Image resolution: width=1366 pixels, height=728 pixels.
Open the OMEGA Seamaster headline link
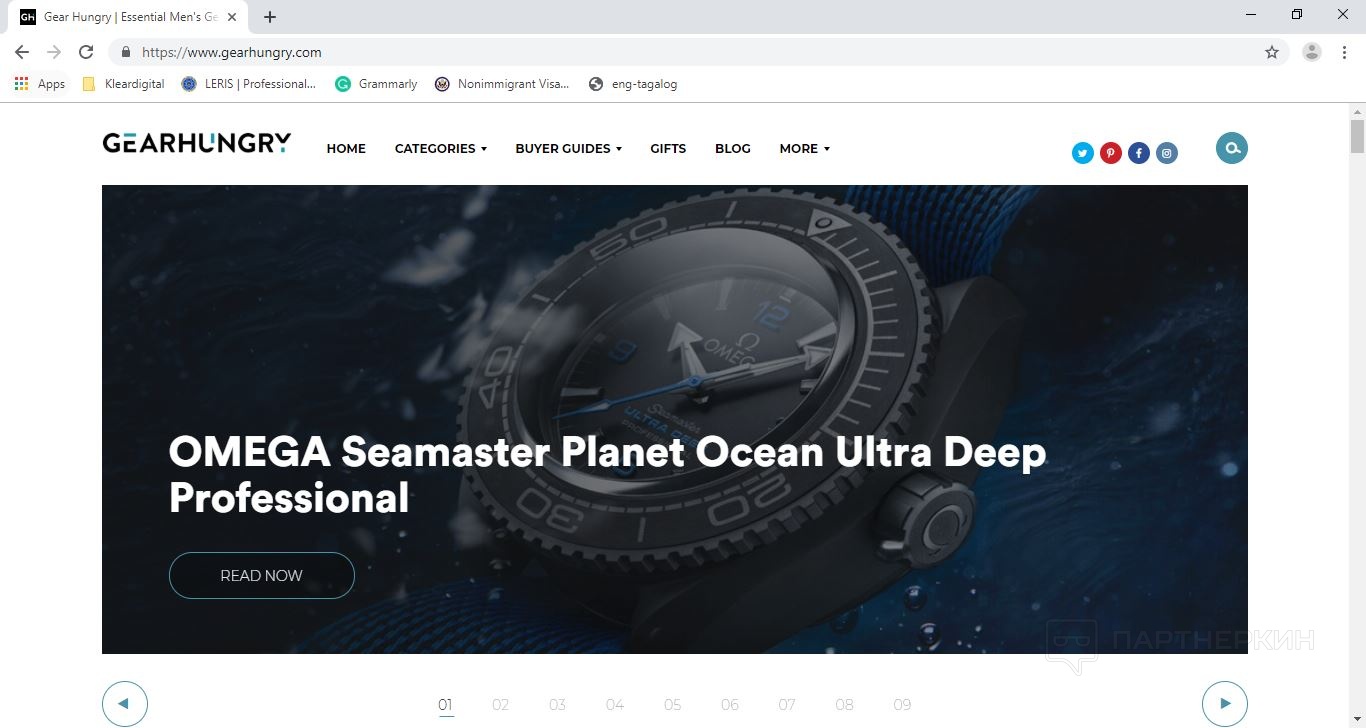tap(607, 475)
